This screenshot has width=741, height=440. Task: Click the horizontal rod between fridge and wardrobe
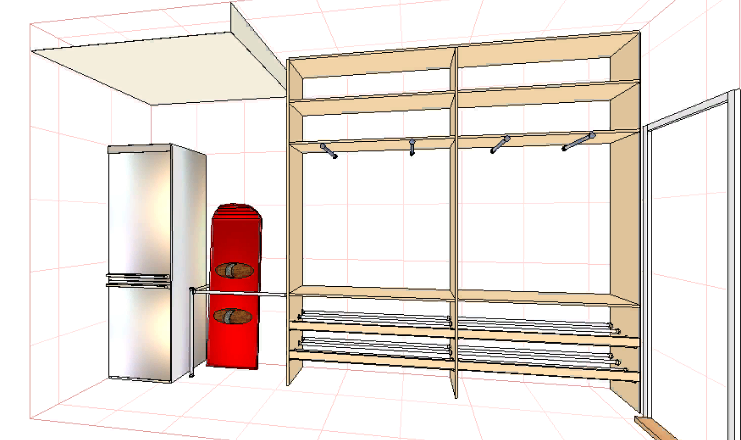pos(240,291)
